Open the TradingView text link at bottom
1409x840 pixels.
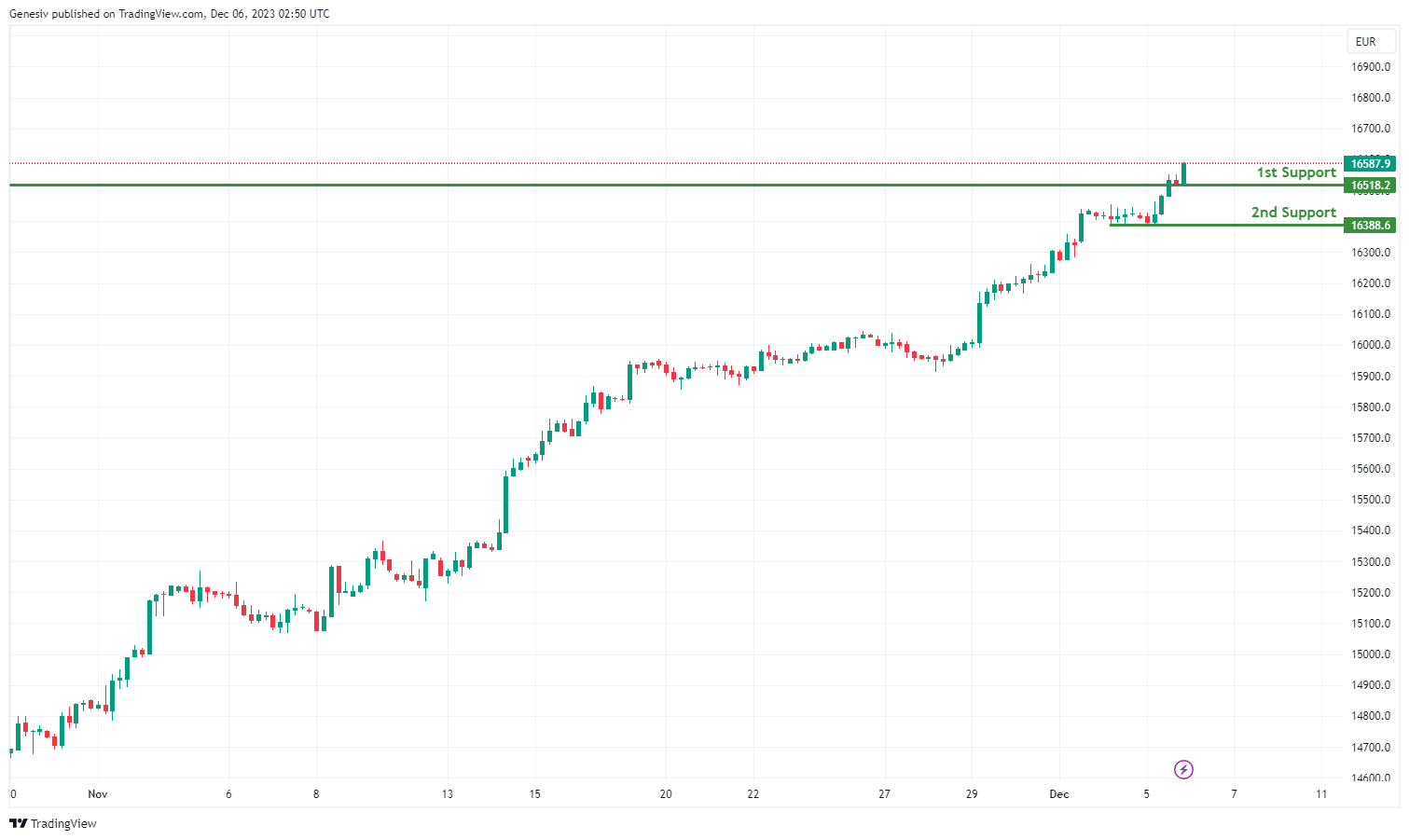(x=63, y=823)
